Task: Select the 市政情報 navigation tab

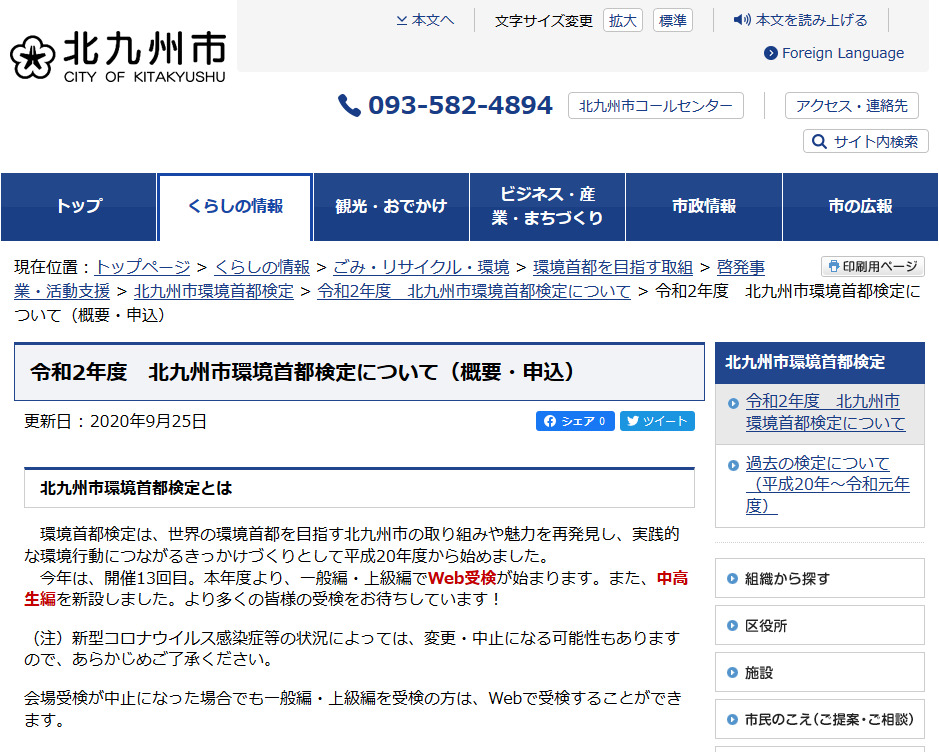Action: pos(704,206)
